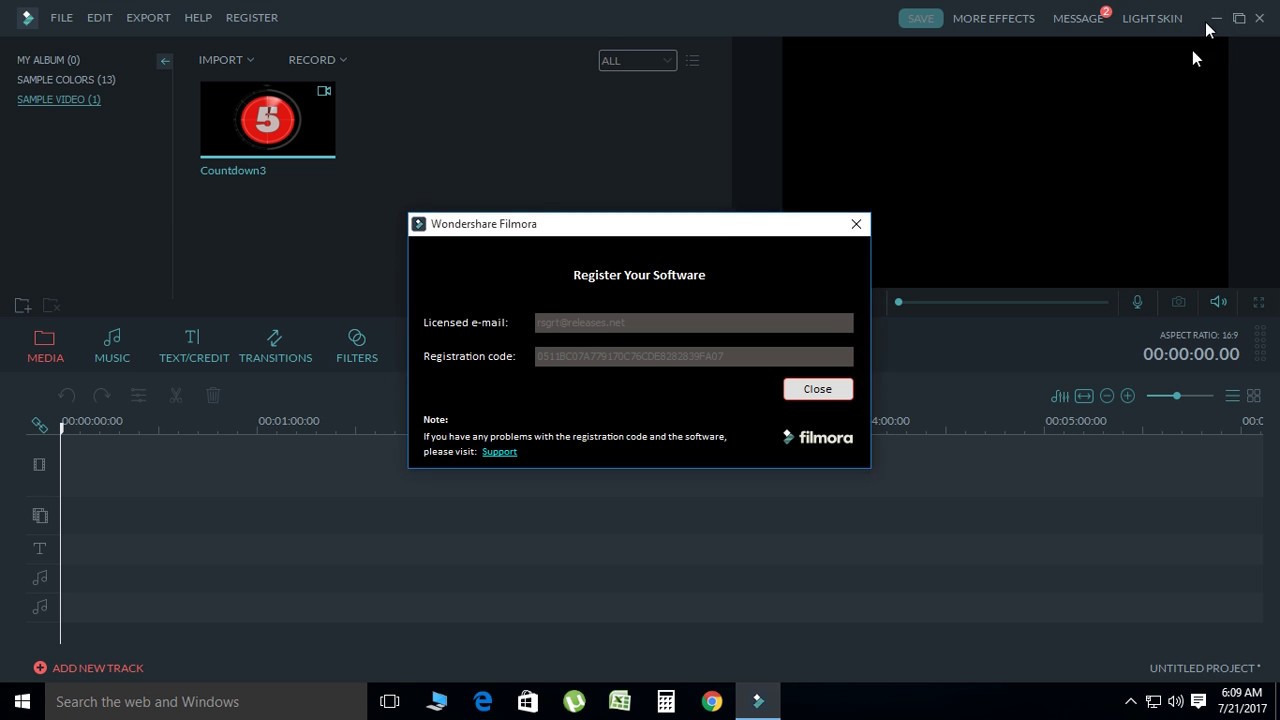1280x720 pixels.
Task: Open Windows Start menu
Action: tap(22, 702)
